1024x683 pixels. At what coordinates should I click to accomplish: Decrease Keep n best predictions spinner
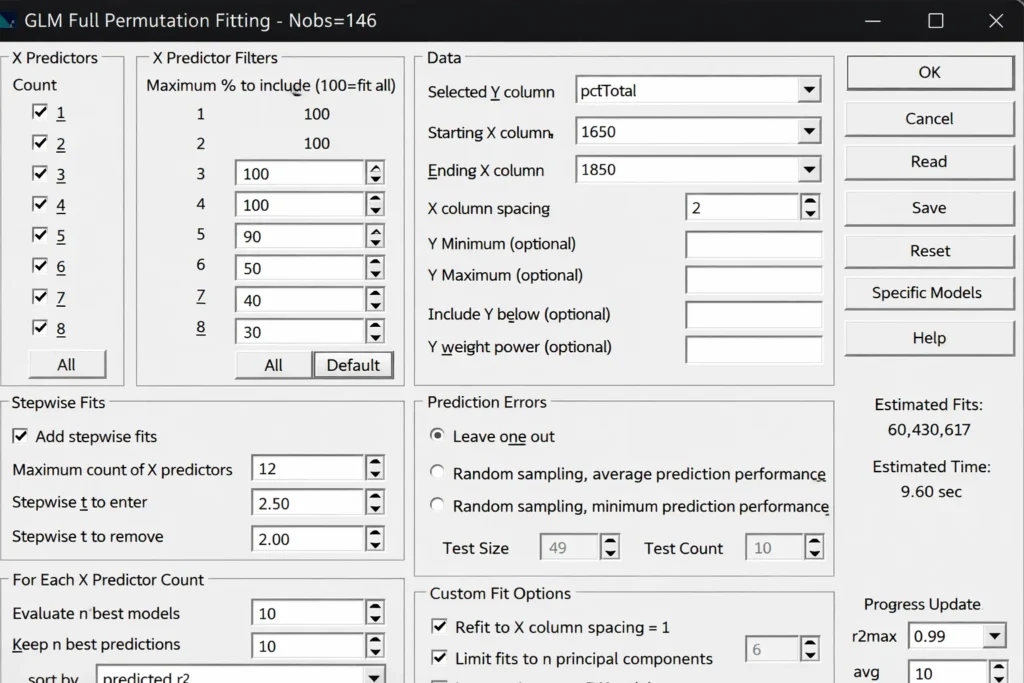pyautogui.click(x=375, y=652)
